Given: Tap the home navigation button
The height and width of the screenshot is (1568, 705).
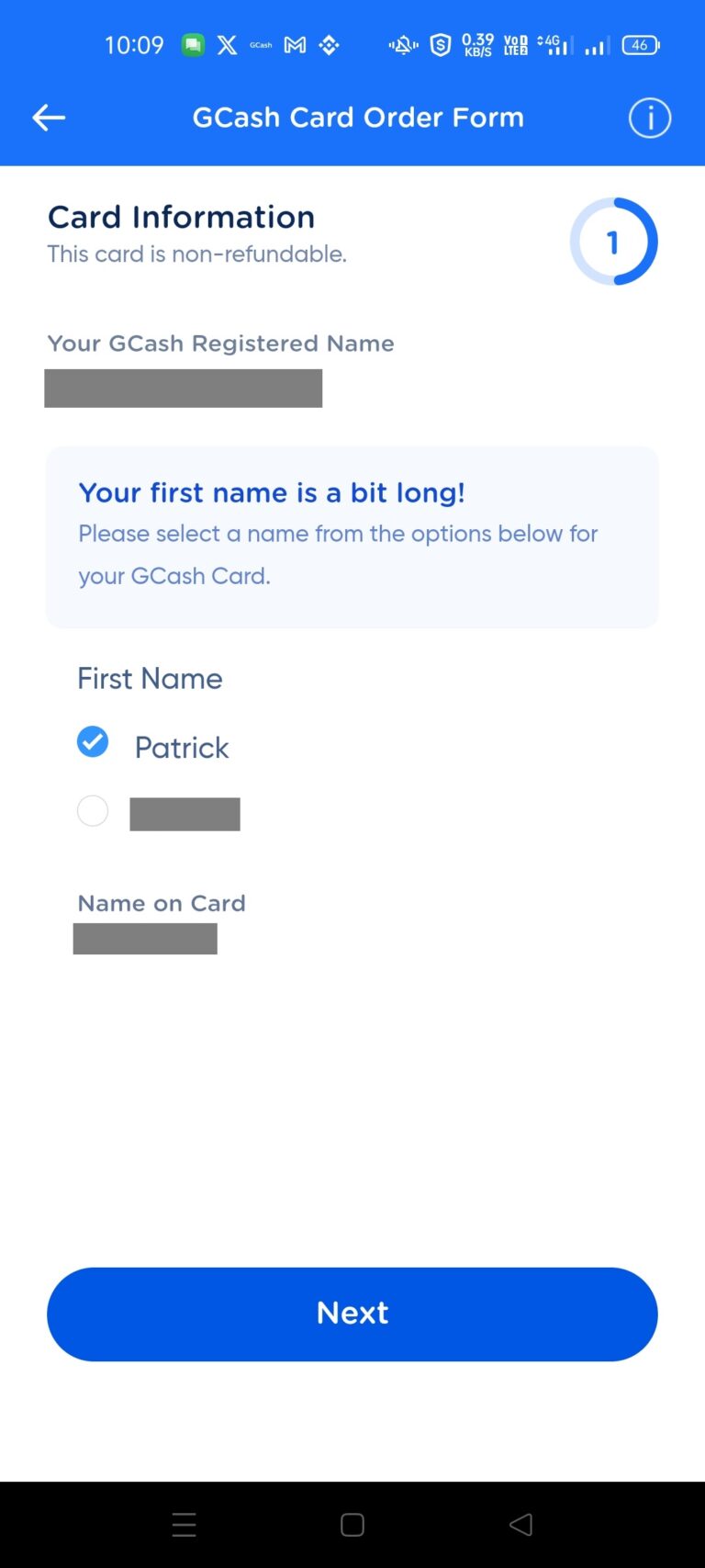Looking at the screenshot, I should [x=352, y=1524].
